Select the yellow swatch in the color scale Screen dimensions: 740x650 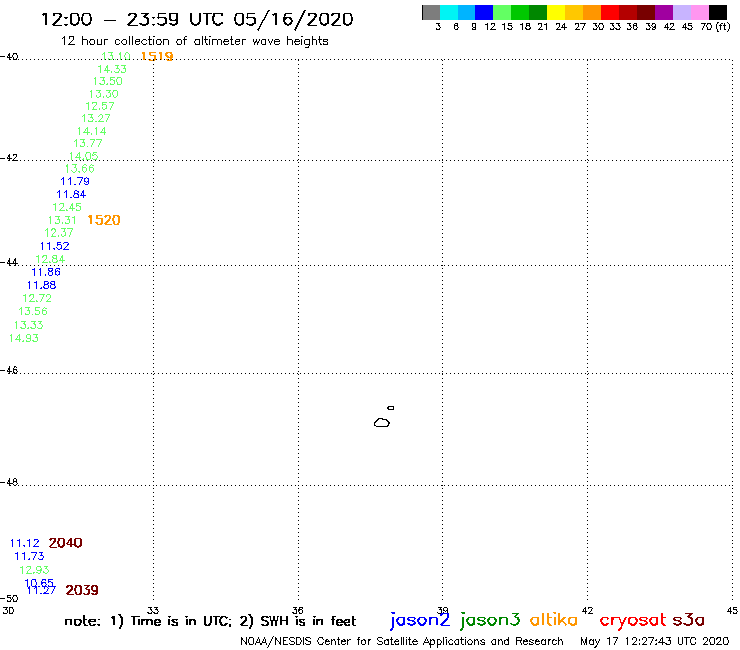[556, 12]
